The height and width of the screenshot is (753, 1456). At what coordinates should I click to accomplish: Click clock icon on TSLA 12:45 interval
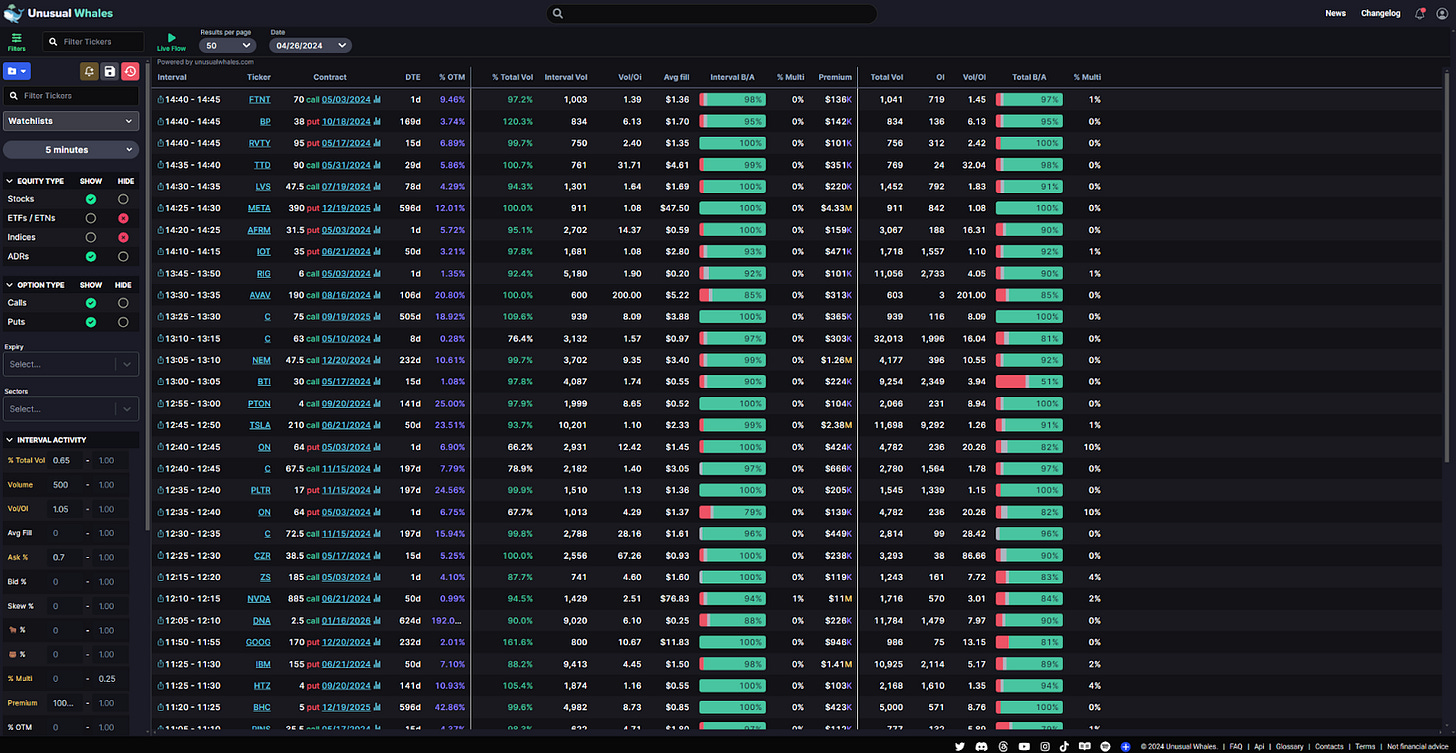click(x=160, y=425)
